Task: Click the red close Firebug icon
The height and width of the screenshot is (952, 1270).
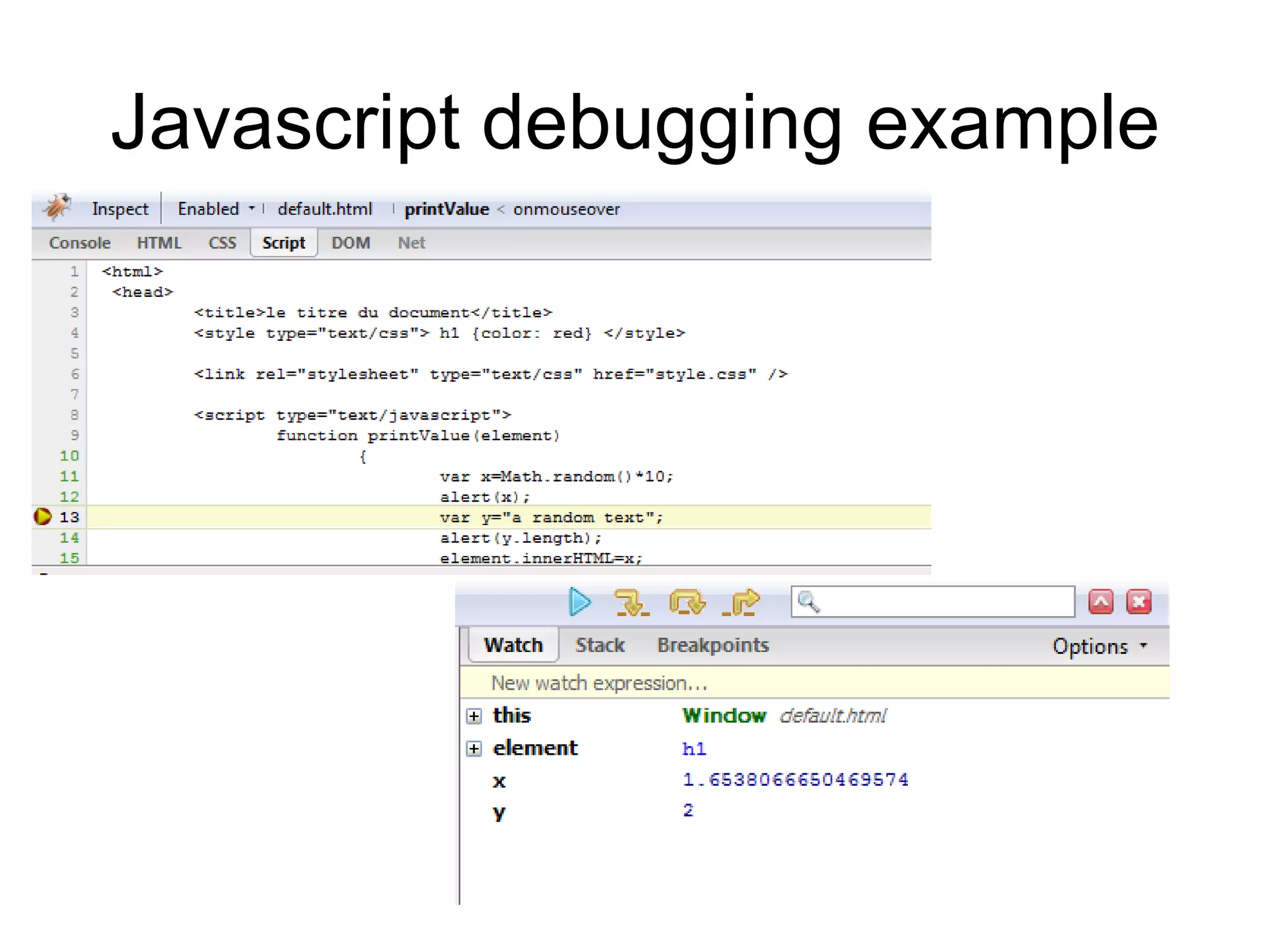Action: pos(1139,602)
